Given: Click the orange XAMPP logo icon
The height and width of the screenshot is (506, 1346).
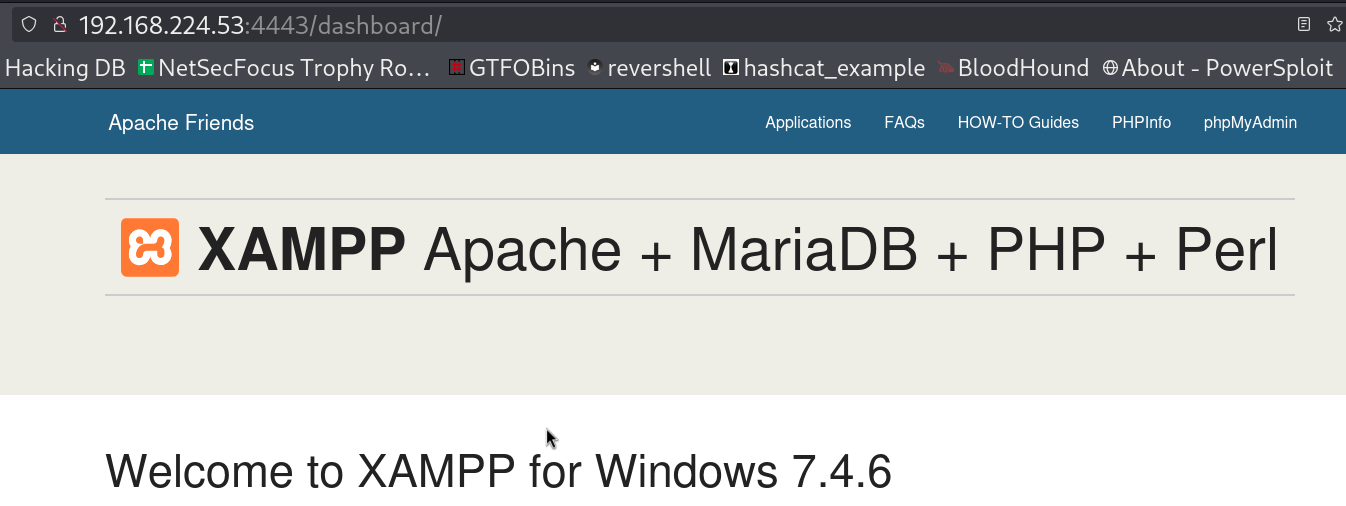Looking at the screenshot, I should [150, 247].
